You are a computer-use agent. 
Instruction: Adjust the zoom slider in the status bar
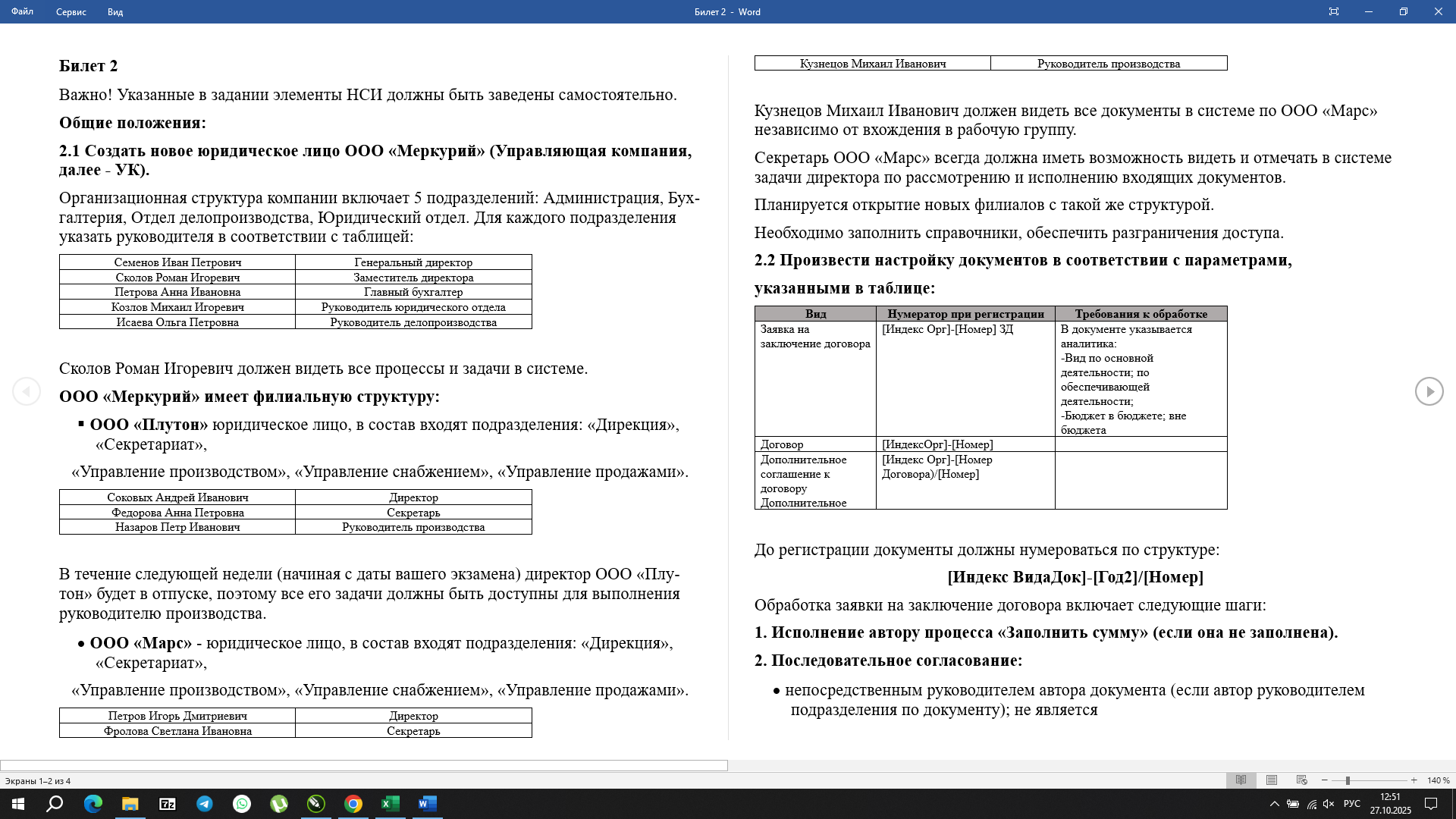point(1348,780)
